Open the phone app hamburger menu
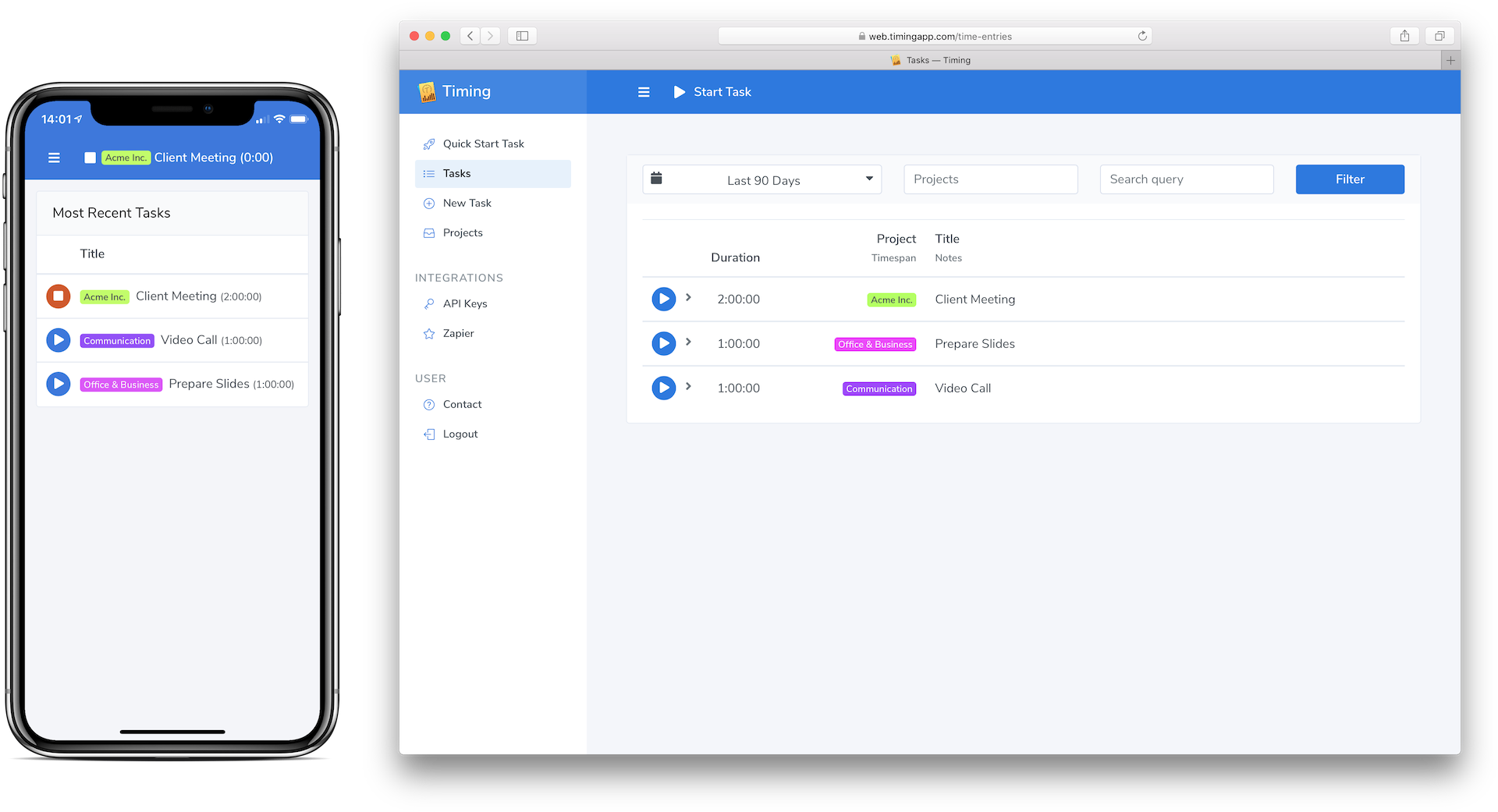The height and width of the screenshot is (812, 1498). 54,158
